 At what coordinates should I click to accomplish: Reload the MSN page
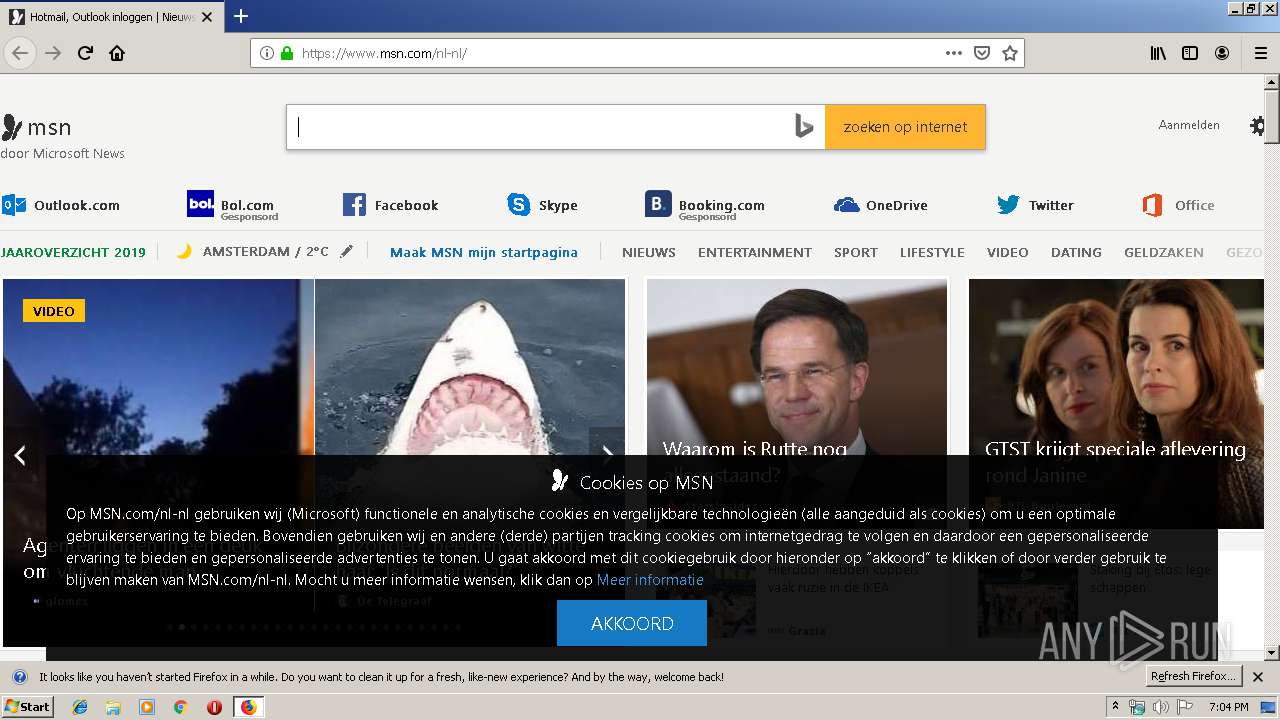85,53
